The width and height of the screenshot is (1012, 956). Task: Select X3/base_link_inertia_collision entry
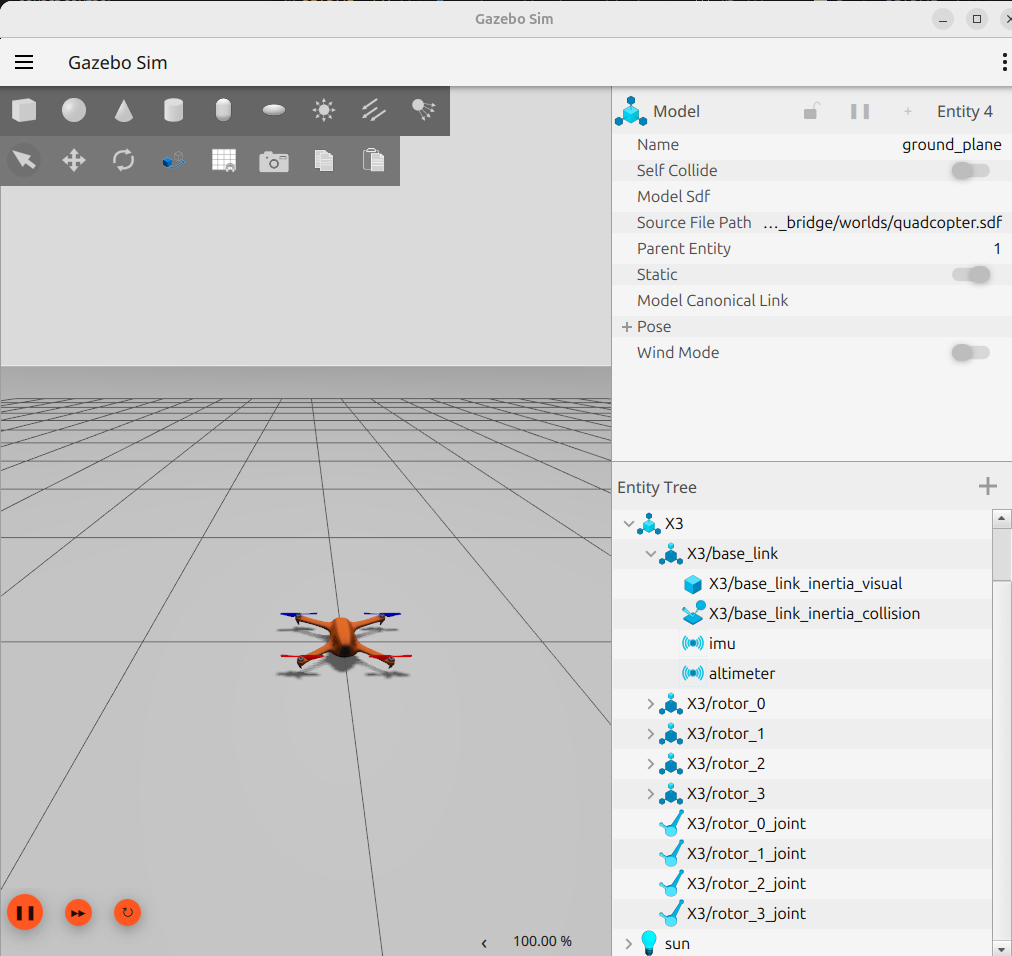tap(802, 613)
